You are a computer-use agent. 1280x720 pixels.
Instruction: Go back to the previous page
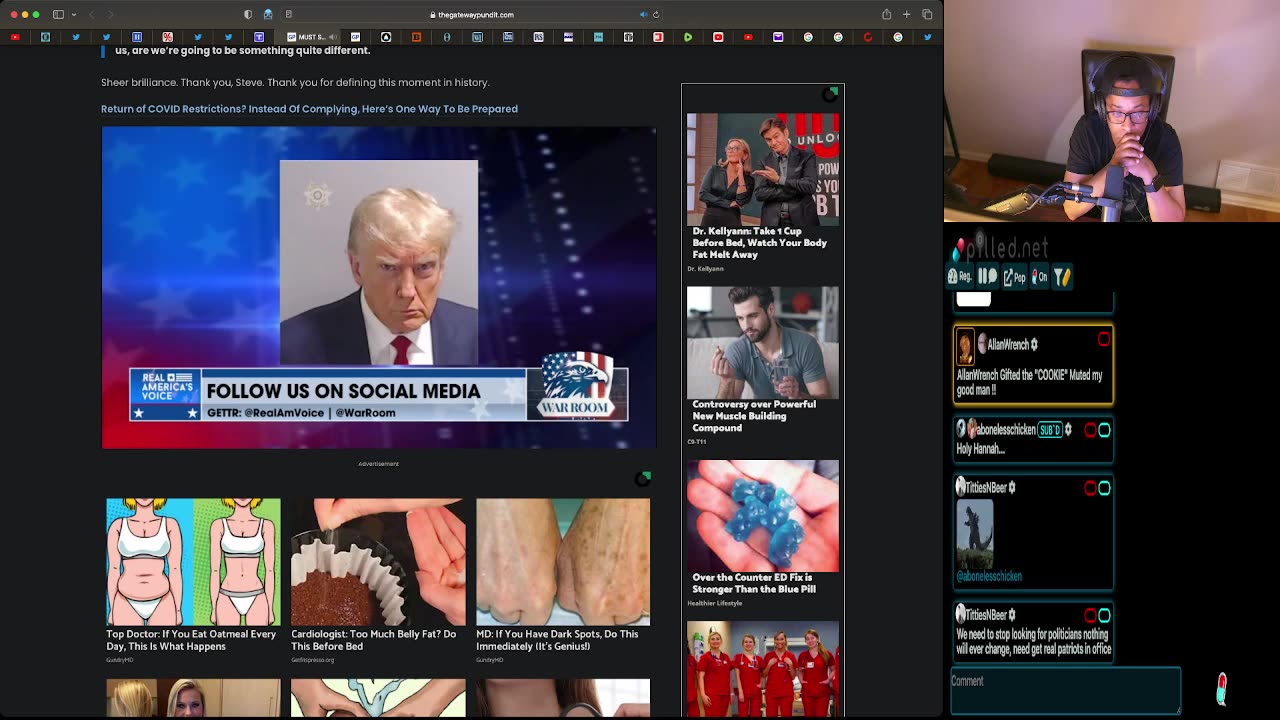point(91,15)
